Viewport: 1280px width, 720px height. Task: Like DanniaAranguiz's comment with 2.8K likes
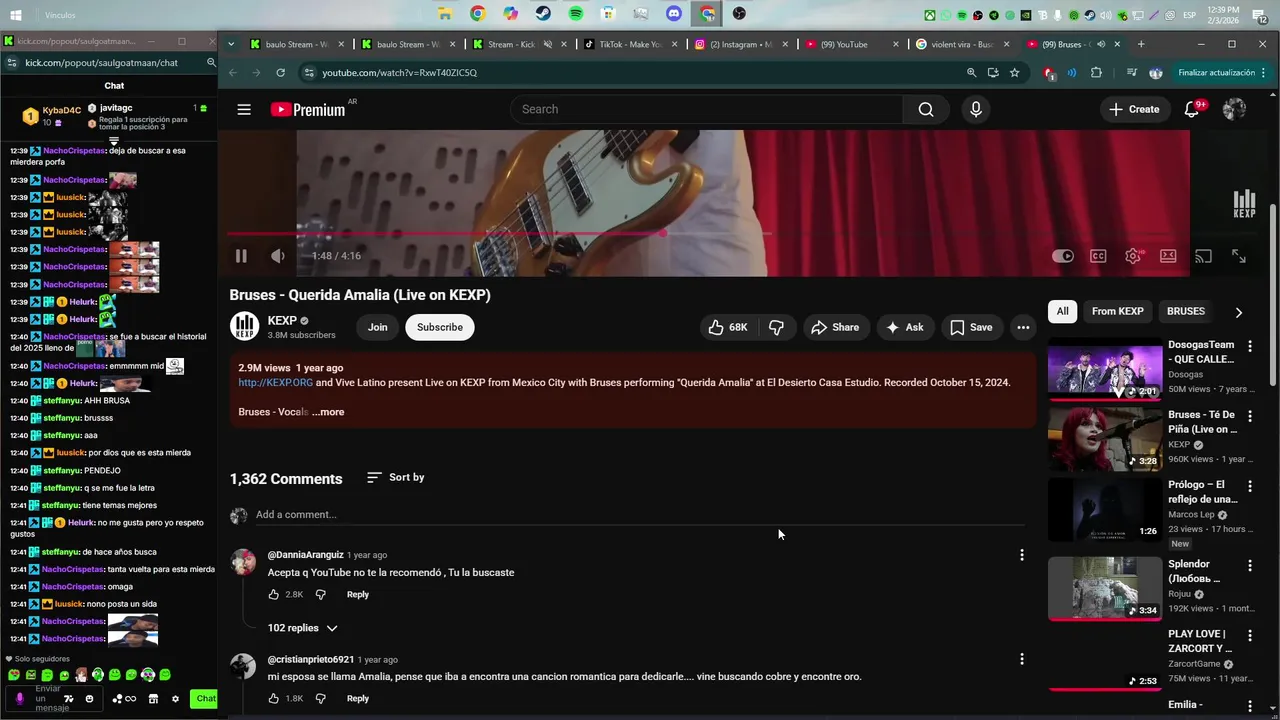[x=274, y=594]
